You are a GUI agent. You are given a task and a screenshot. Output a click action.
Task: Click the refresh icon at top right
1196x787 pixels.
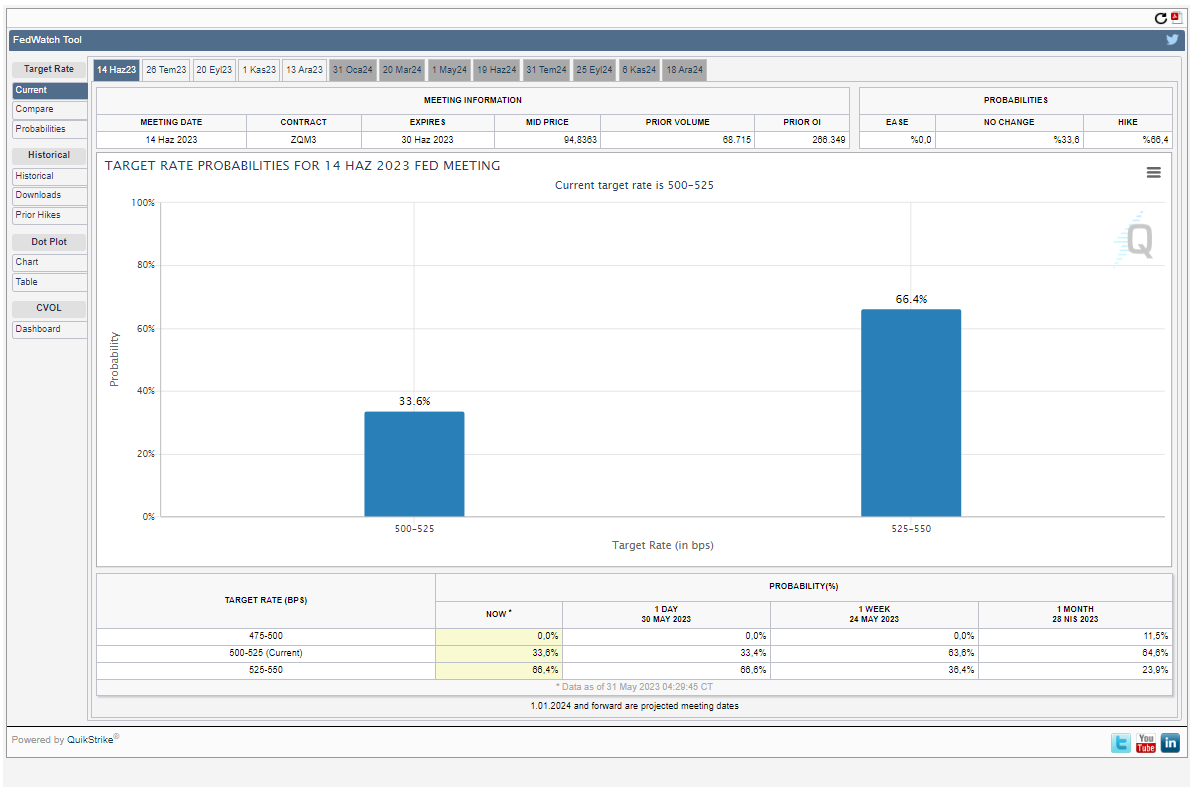pyautogui.click(x=1160, y=18)
